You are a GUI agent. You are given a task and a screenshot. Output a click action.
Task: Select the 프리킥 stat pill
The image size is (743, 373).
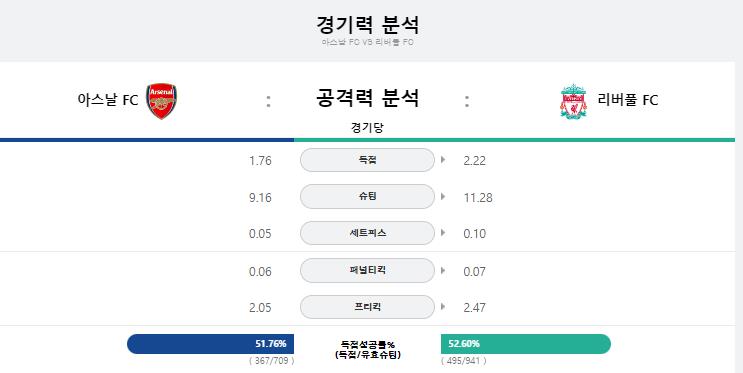[367, 307]
